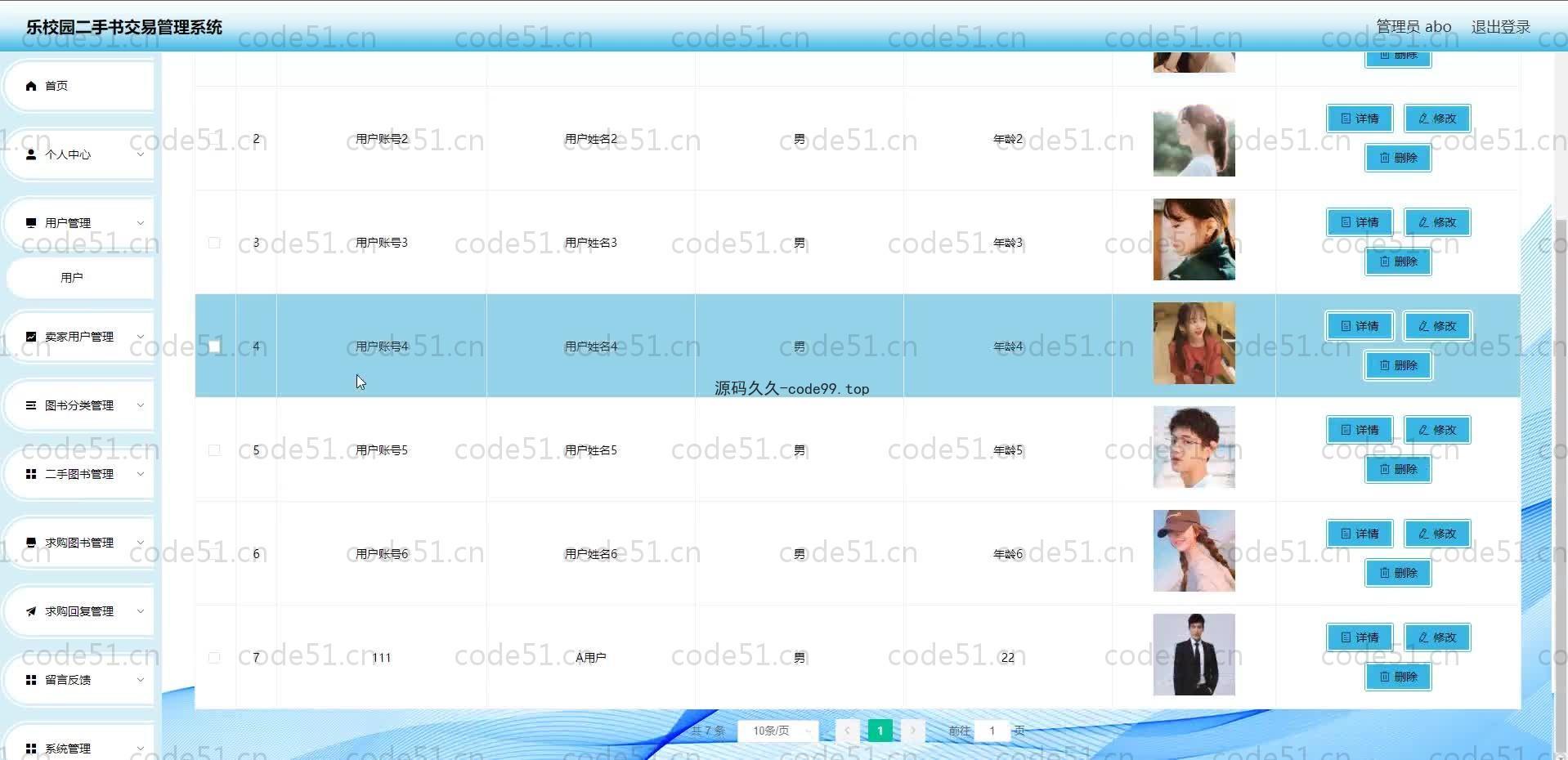The image size is (1568, 760).
Task: Open the photo thumbnail of 用户账号4
Action: click(x=1194, y=343)
